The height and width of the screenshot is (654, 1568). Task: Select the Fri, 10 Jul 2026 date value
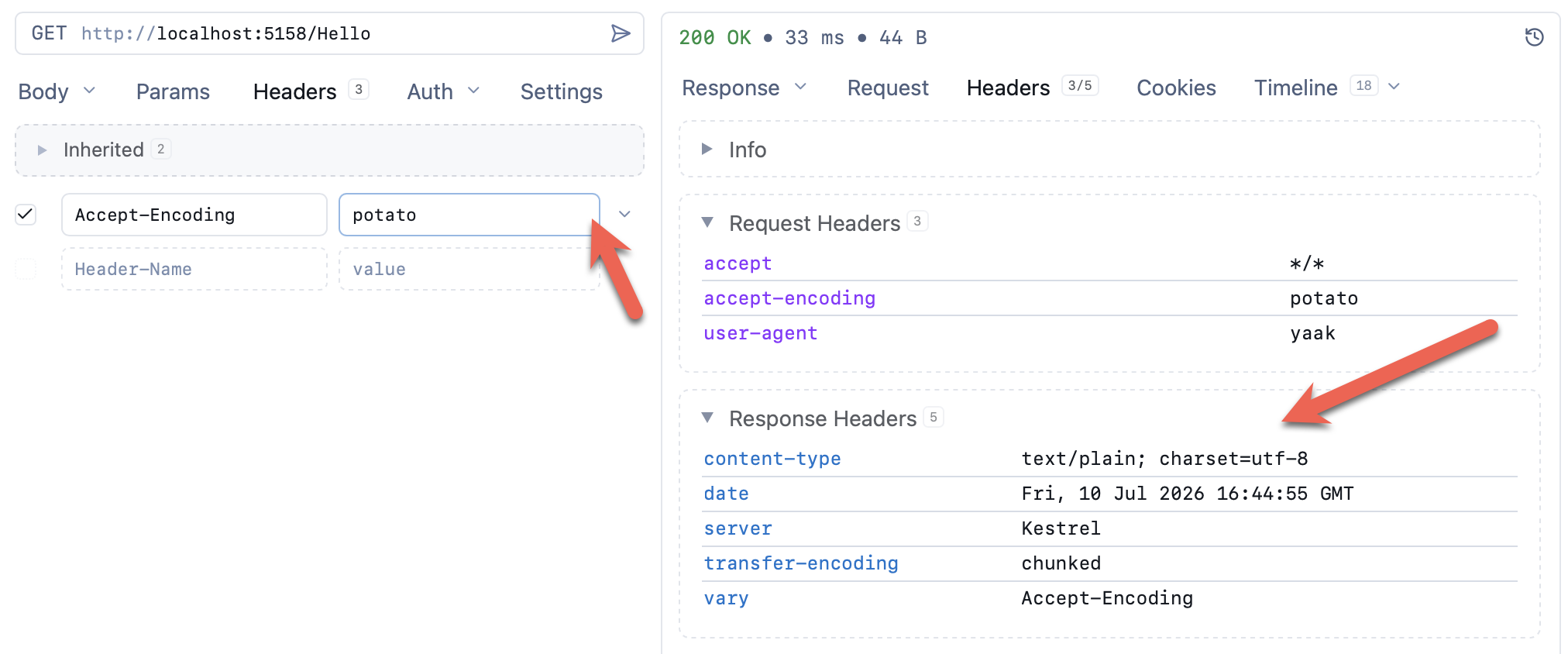tap(1187, 494)
